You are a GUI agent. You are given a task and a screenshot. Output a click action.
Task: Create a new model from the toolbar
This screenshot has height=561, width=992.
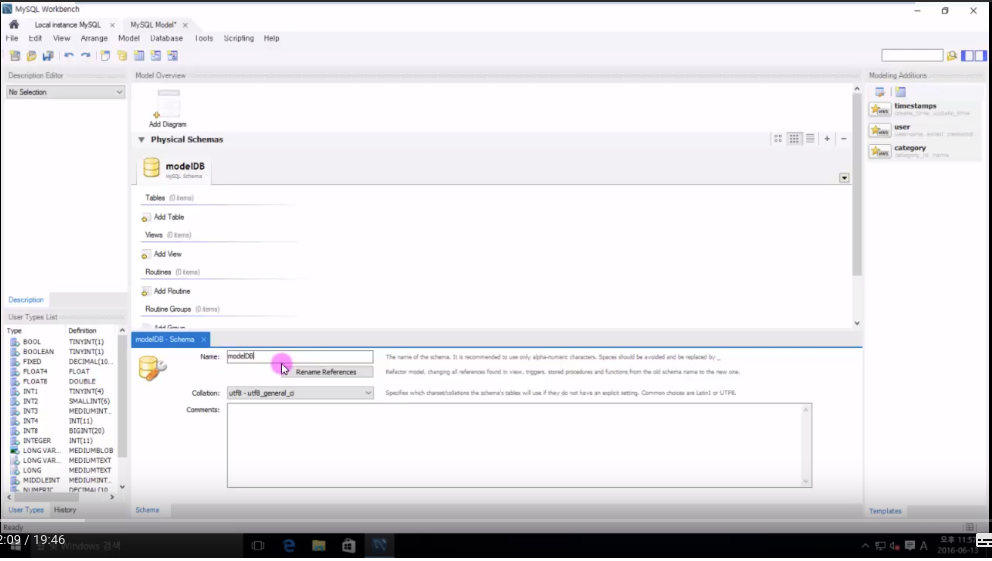[15, 56]
